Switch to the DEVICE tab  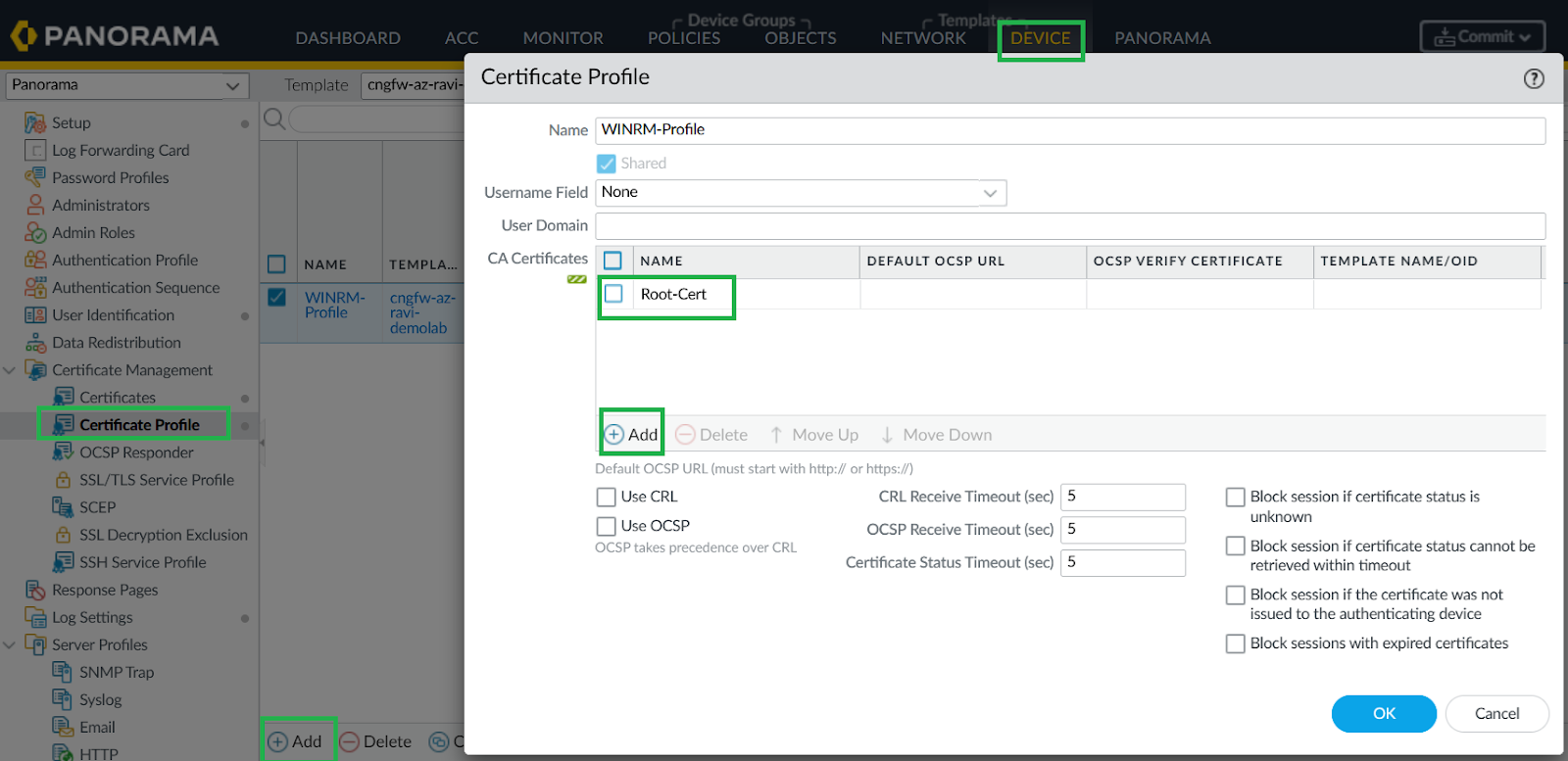click(x=1040, y=38)
